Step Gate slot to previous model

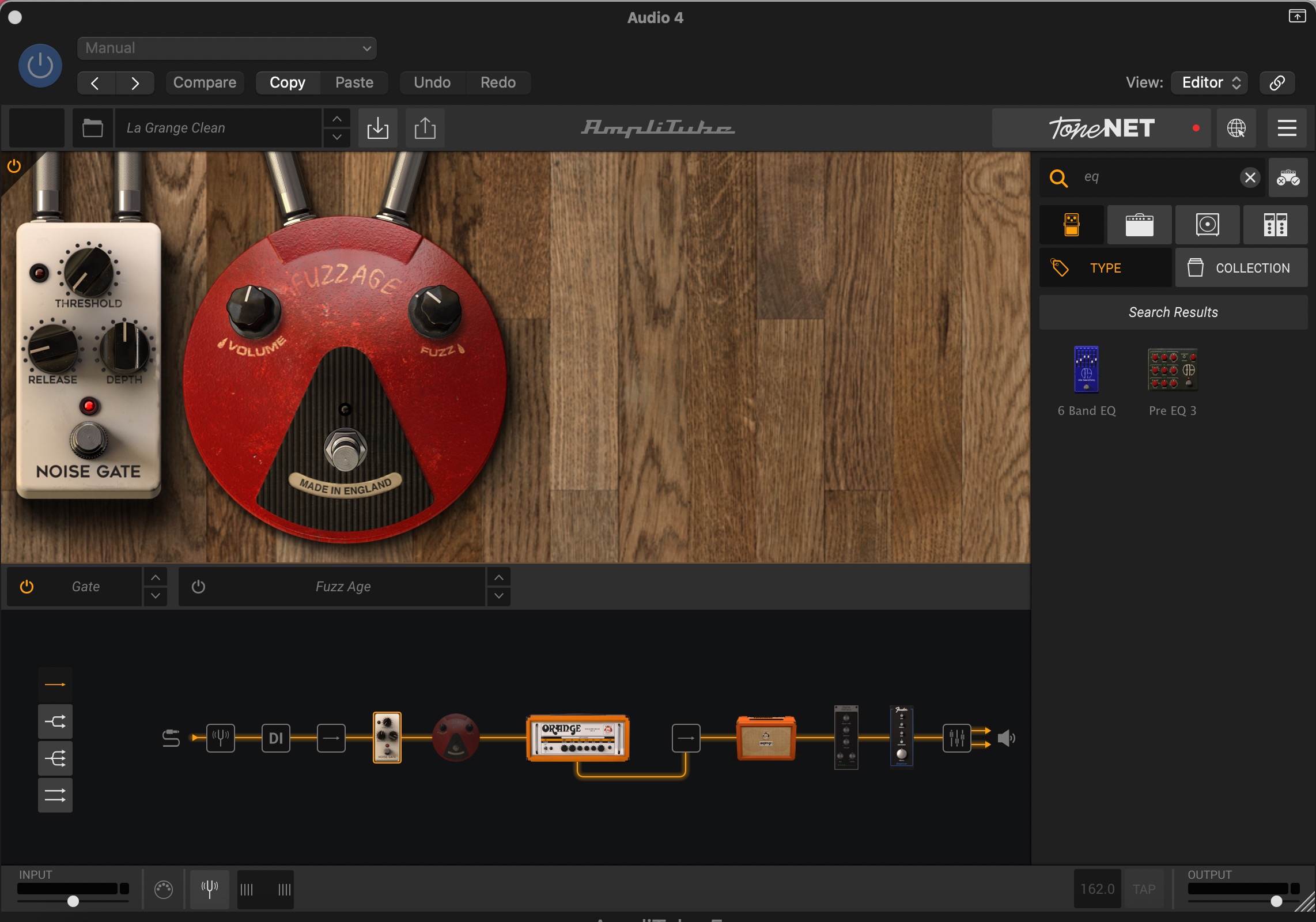(156, 577)
